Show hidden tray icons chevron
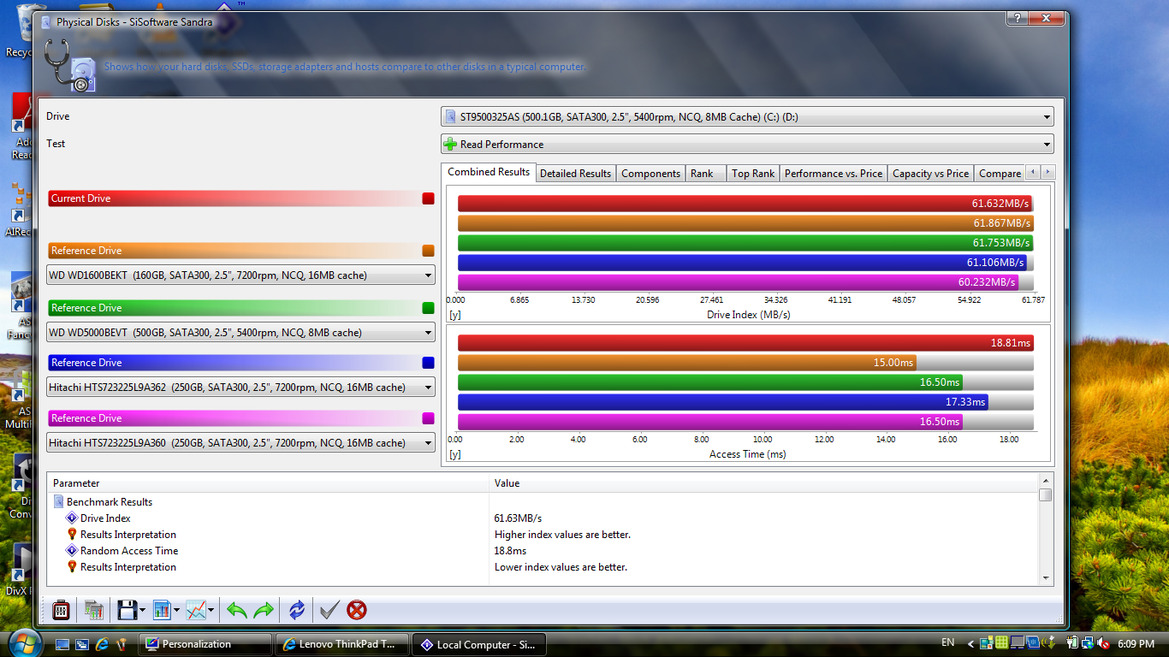1169x657 pixels. [x=970, y=644]
